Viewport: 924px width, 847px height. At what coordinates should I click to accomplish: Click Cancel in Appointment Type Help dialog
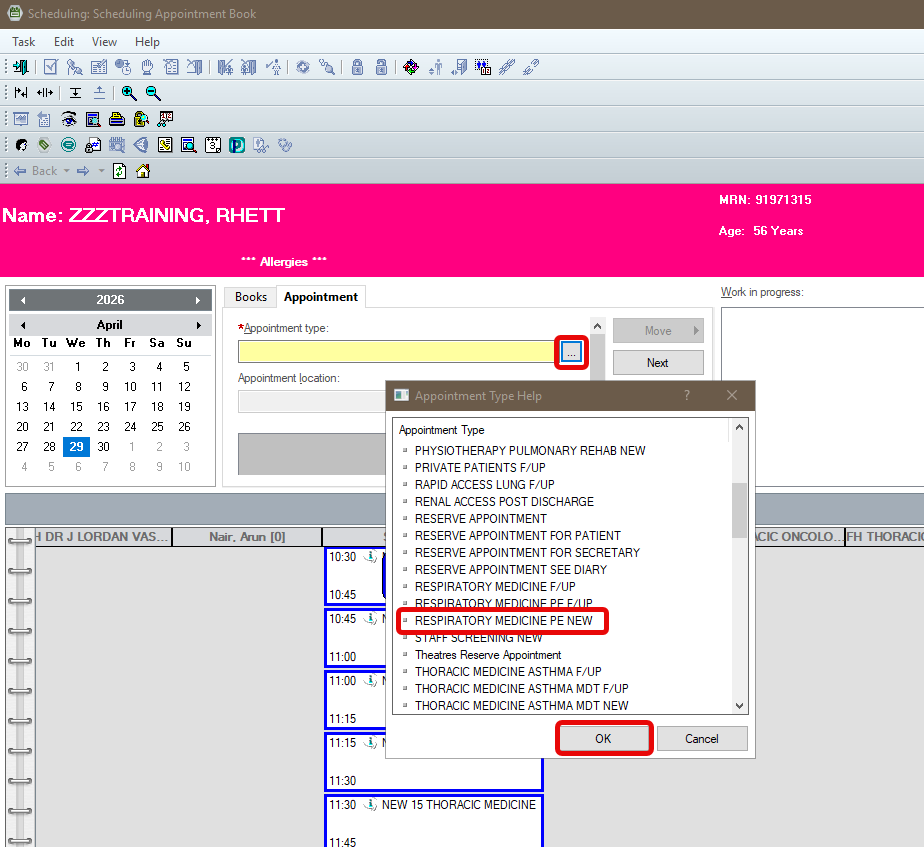click(701, 739)
